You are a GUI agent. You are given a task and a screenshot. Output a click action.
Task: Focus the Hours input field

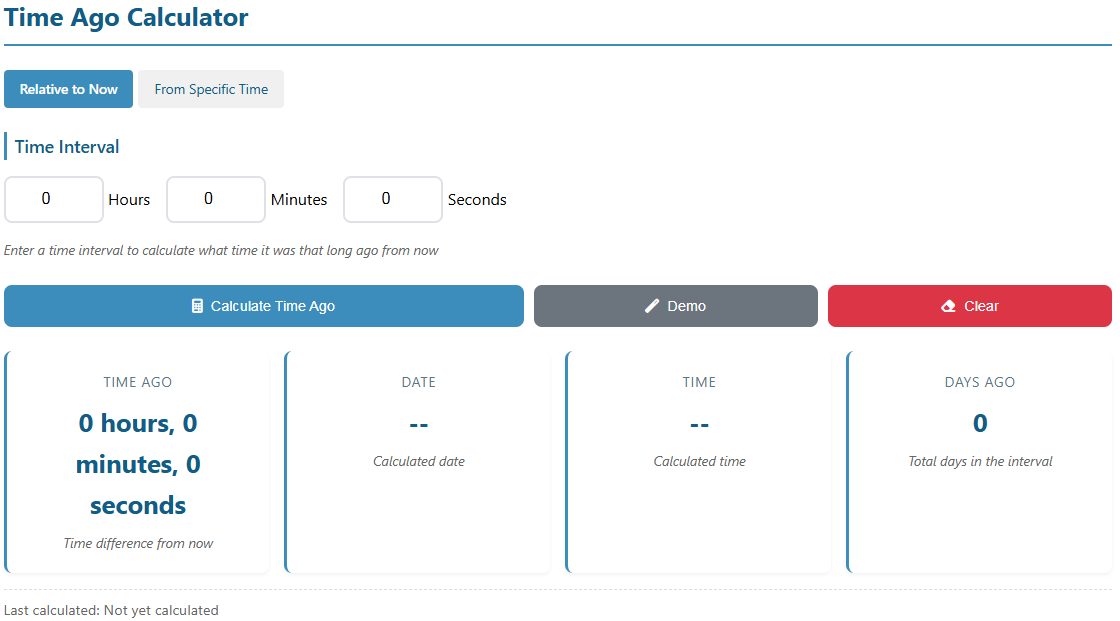coord(54,199)
